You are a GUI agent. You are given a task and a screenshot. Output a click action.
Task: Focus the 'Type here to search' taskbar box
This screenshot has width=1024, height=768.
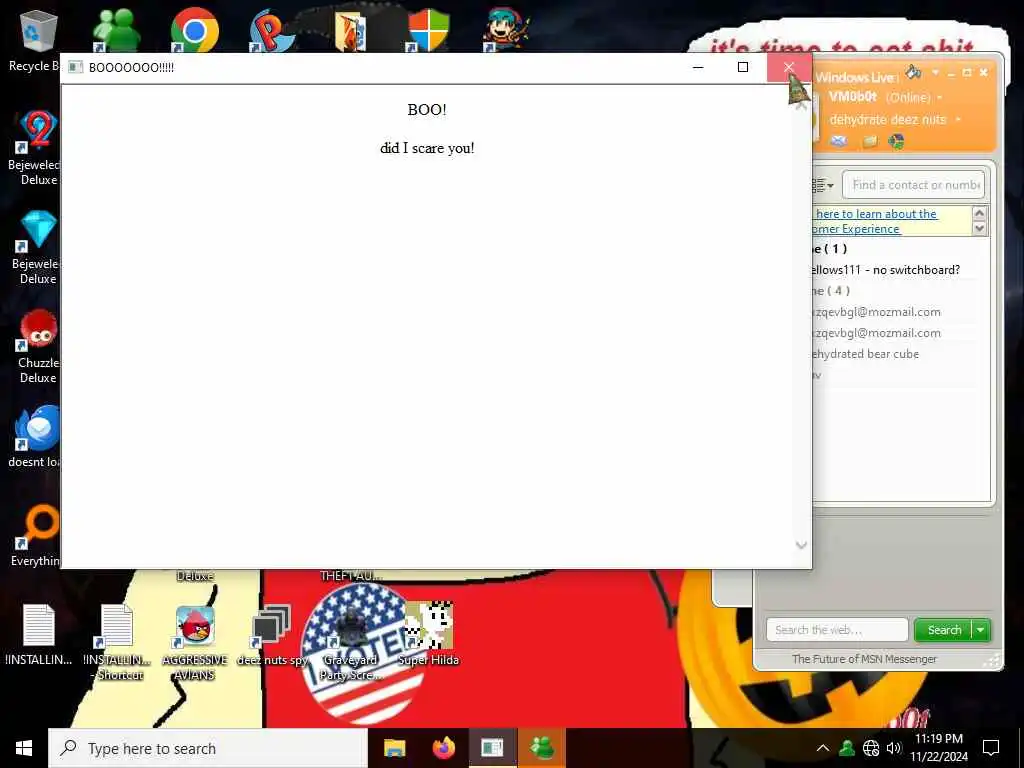tap(209, 748)
